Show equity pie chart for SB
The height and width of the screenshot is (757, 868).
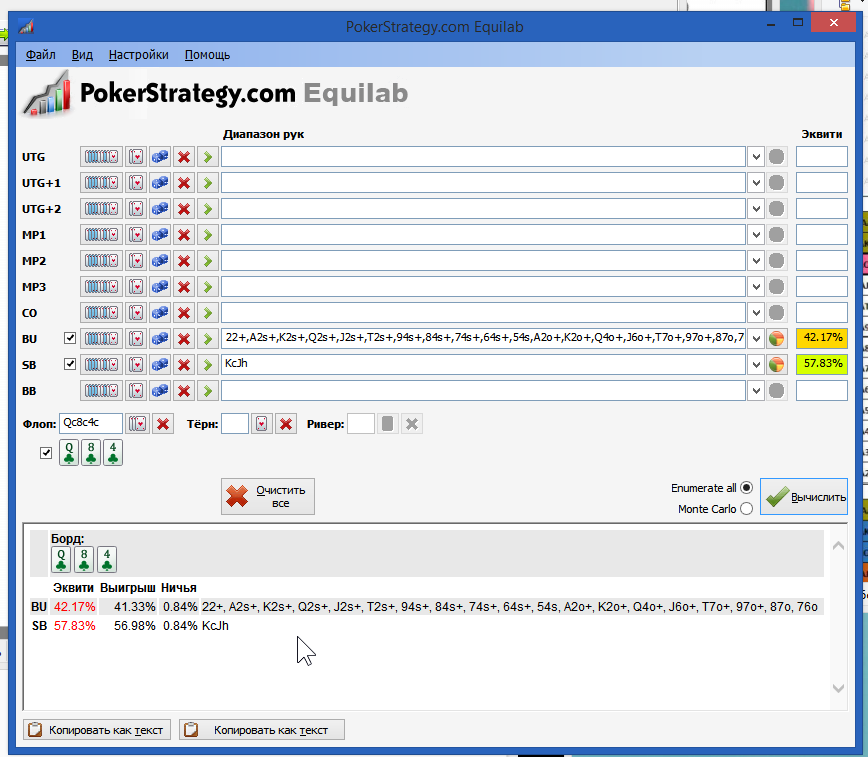click(x=777, y=364)
